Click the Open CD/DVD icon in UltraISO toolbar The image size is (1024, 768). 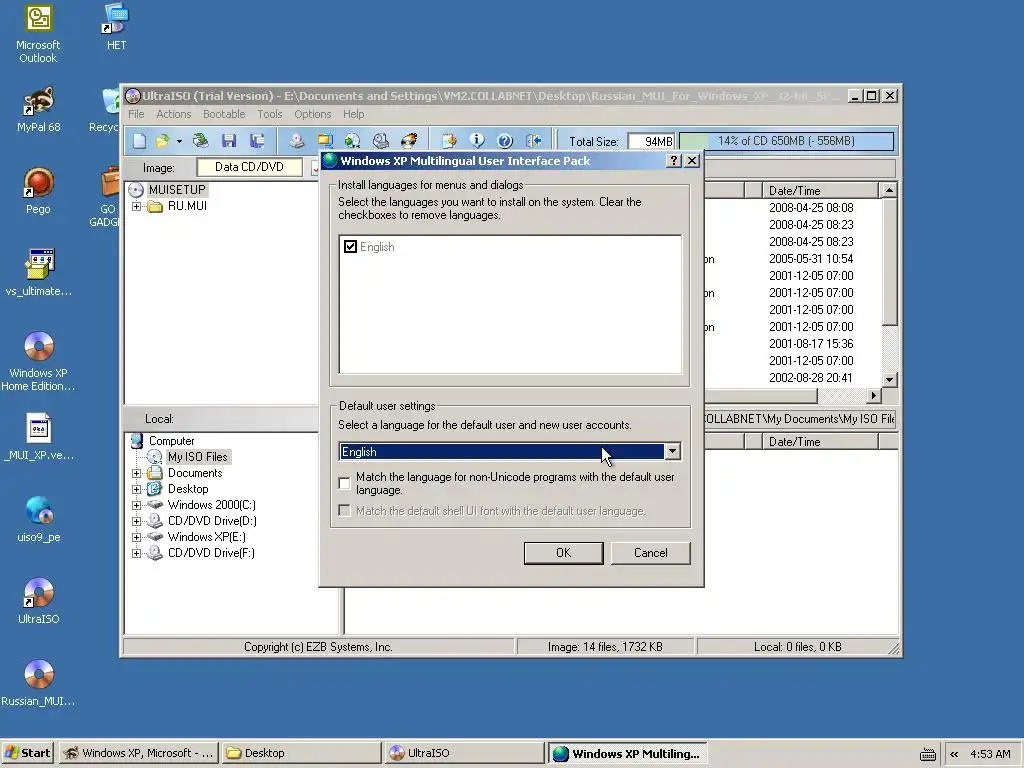tap(200, 140)
